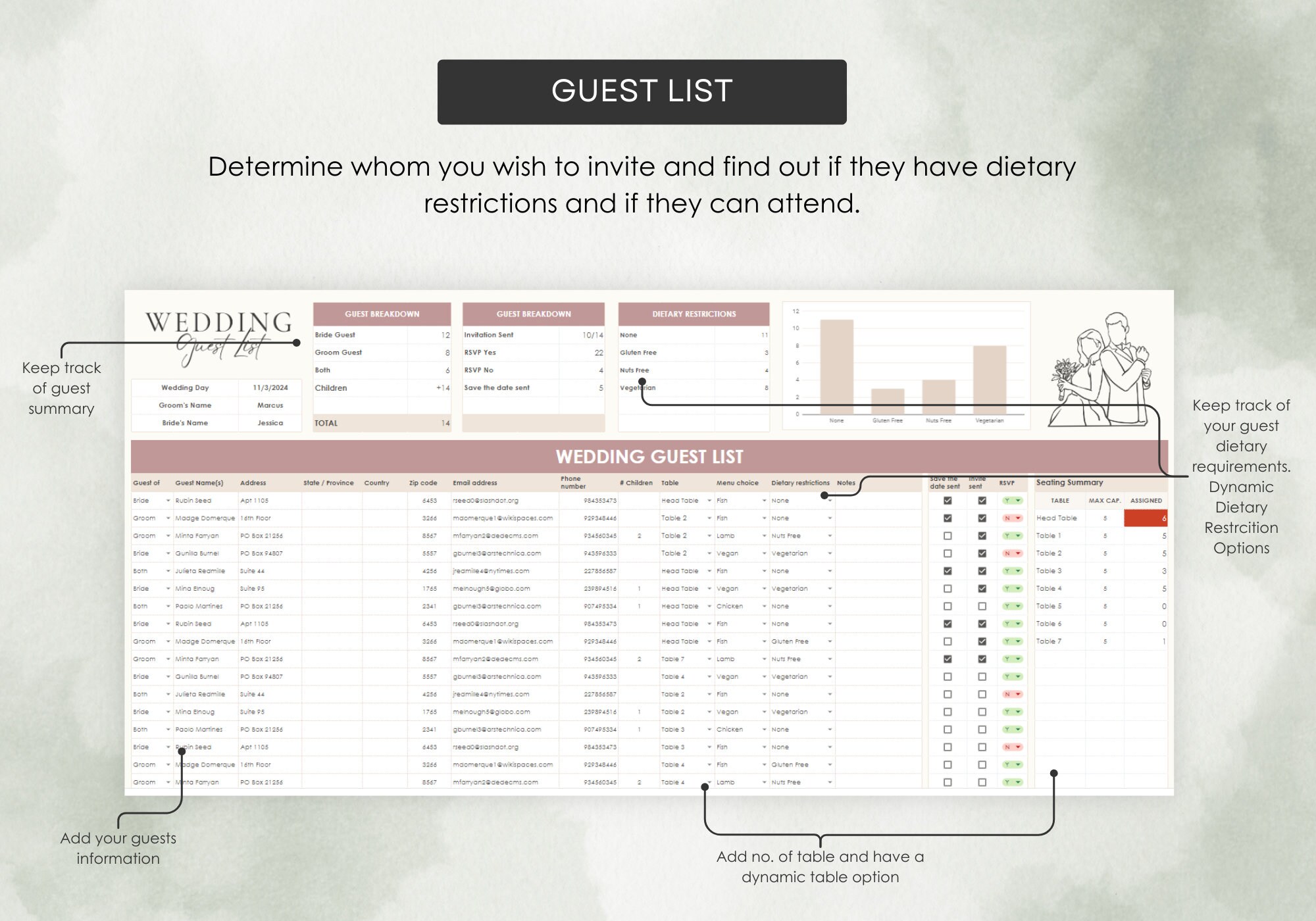Select the green 'Y' RSVP pill for Minta Farryan

[1012, 535]
